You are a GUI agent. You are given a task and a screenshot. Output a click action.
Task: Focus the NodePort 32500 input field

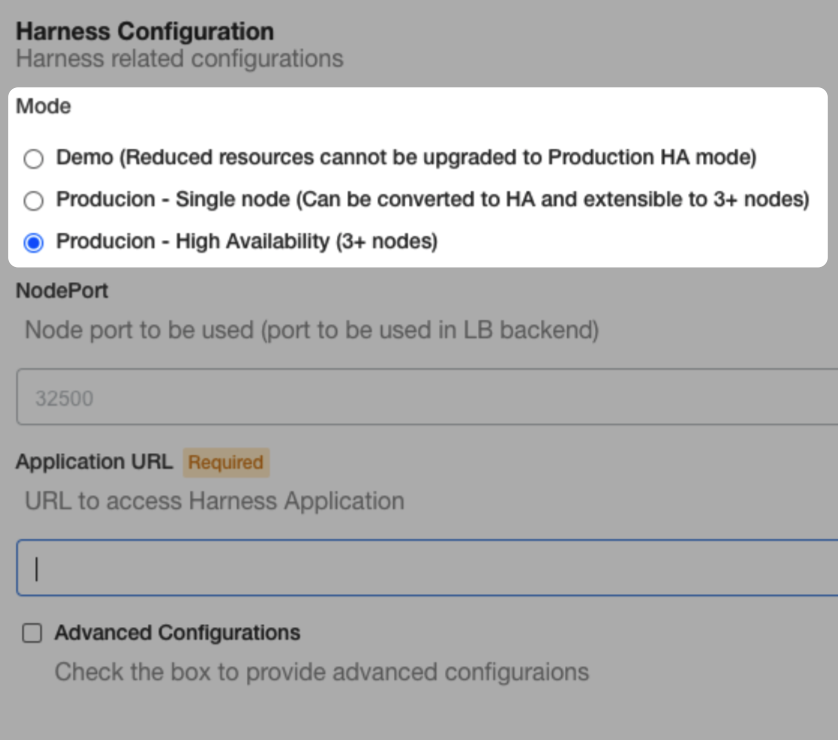coord(427,397)
